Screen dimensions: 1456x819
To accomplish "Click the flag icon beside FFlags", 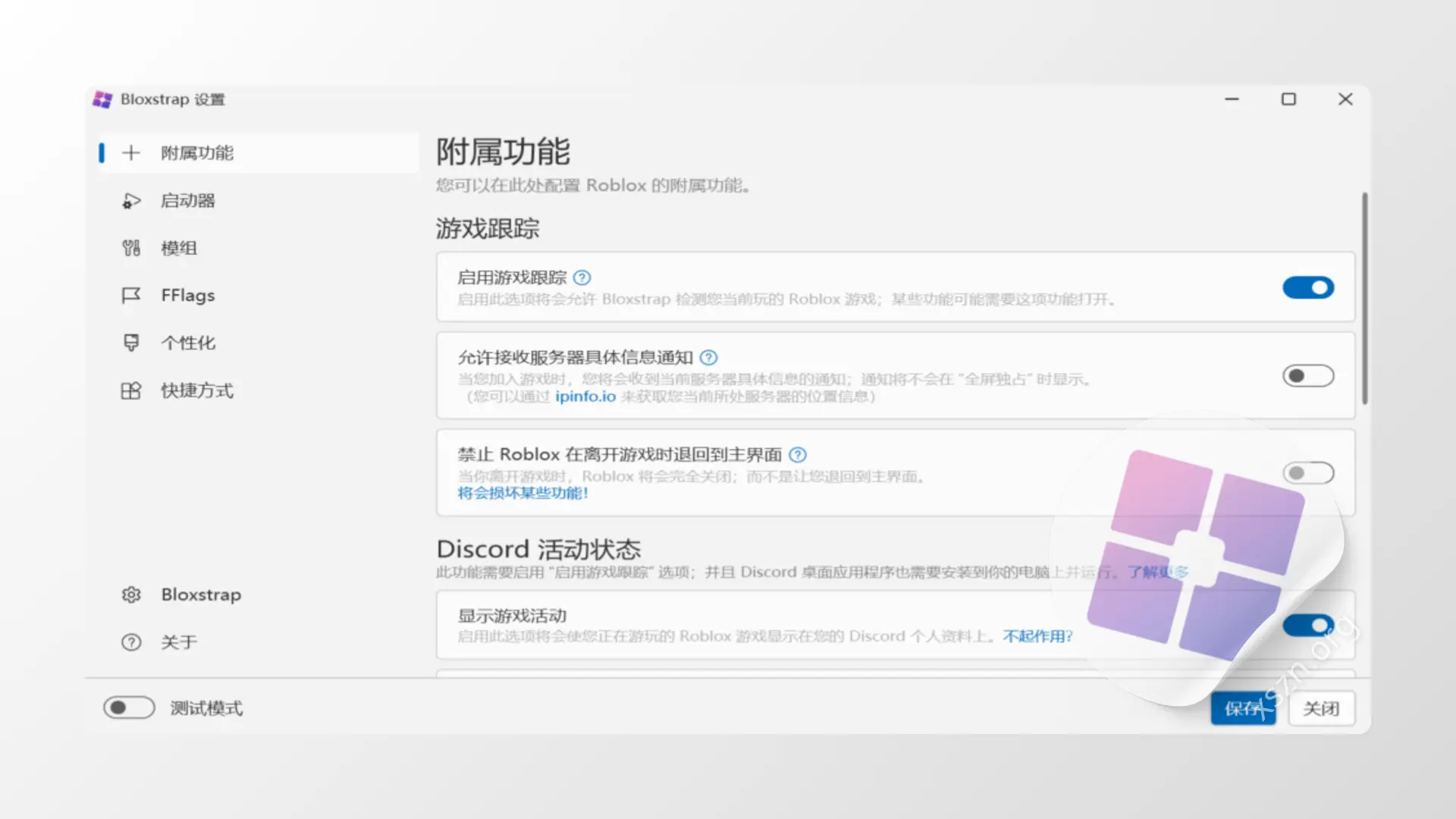I will pos(131,295).
